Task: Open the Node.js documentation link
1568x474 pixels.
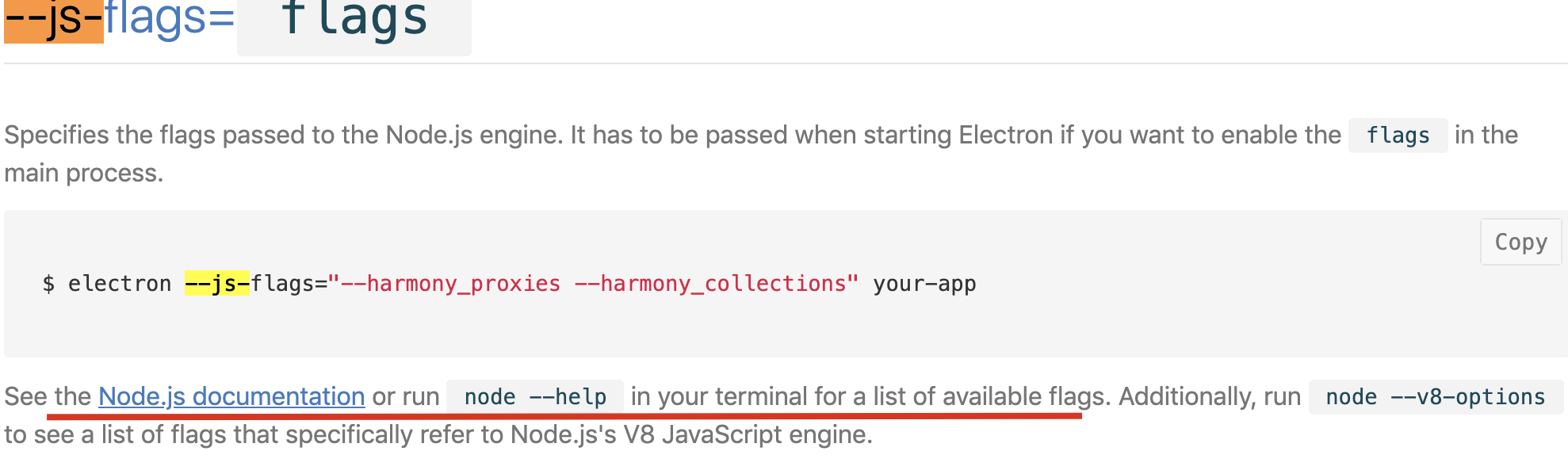Action: point(230,396)
